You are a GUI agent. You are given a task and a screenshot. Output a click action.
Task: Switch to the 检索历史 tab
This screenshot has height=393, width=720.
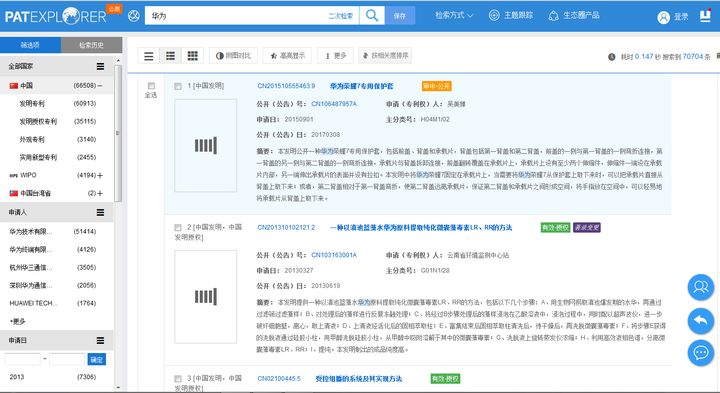point(91,45)
